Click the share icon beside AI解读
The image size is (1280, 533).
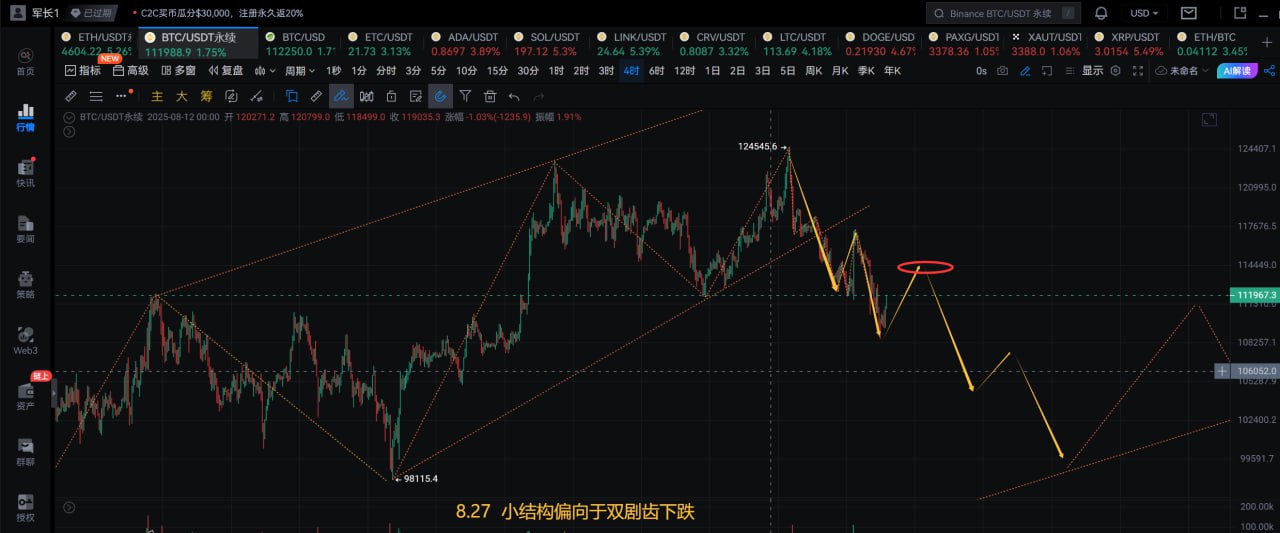click(1270, 71)
